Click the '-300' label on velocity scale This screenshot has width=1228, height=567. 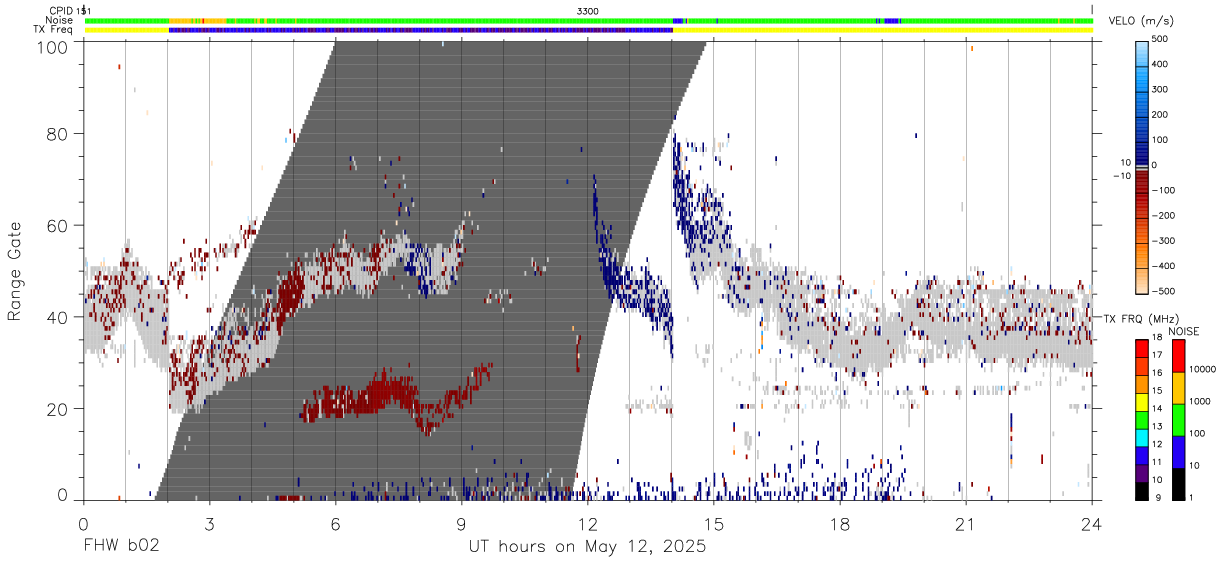1163,240
